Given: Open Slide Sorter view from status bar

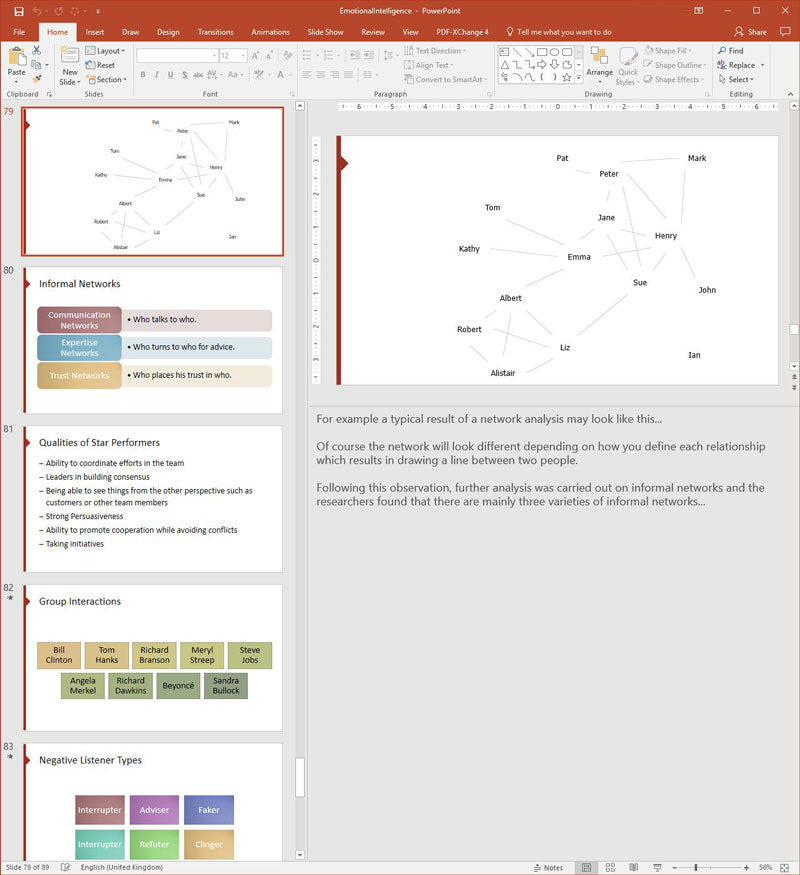Looking at the screenshot, I should 610,867.
